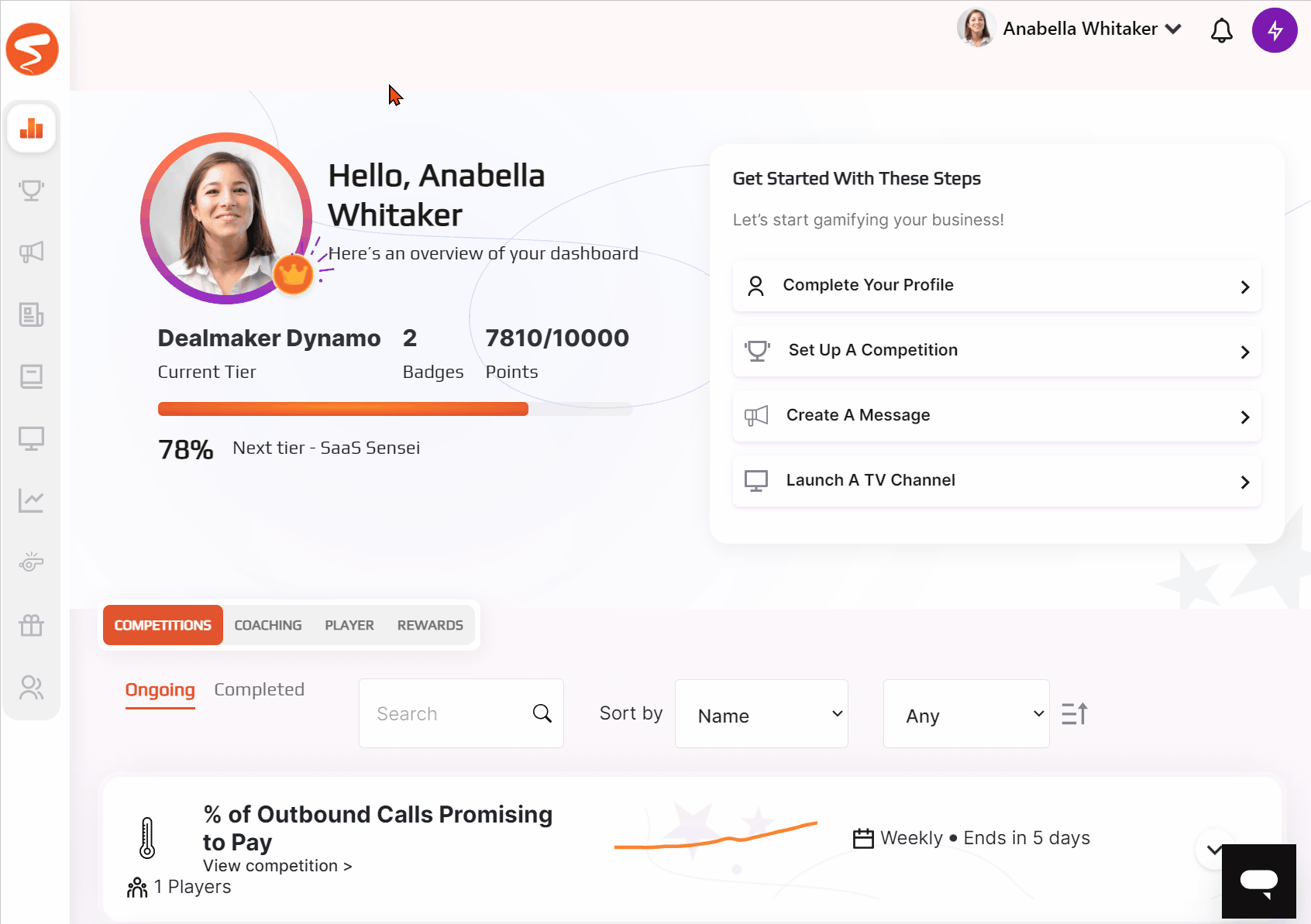Open the users sidebar icon

click(31, 687)
